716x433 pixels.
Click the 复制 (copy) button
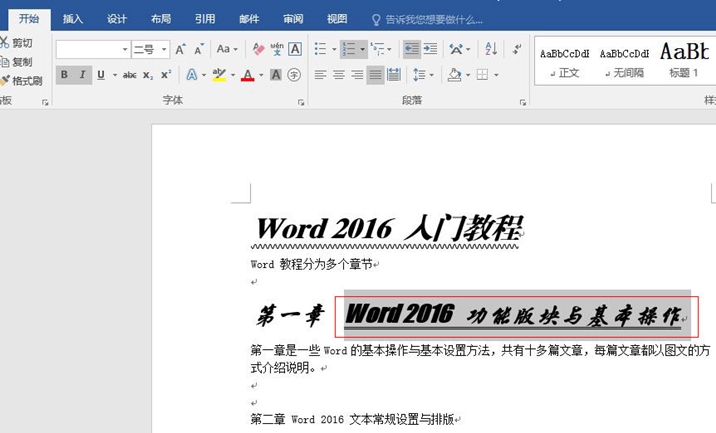(x=16, y=62)
